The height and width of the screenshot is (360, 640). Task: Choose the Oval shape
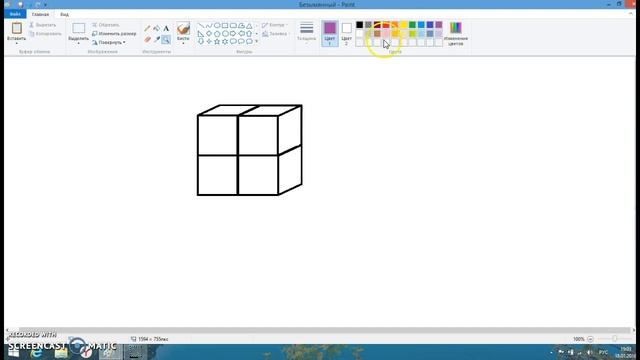tap(217, 26)
